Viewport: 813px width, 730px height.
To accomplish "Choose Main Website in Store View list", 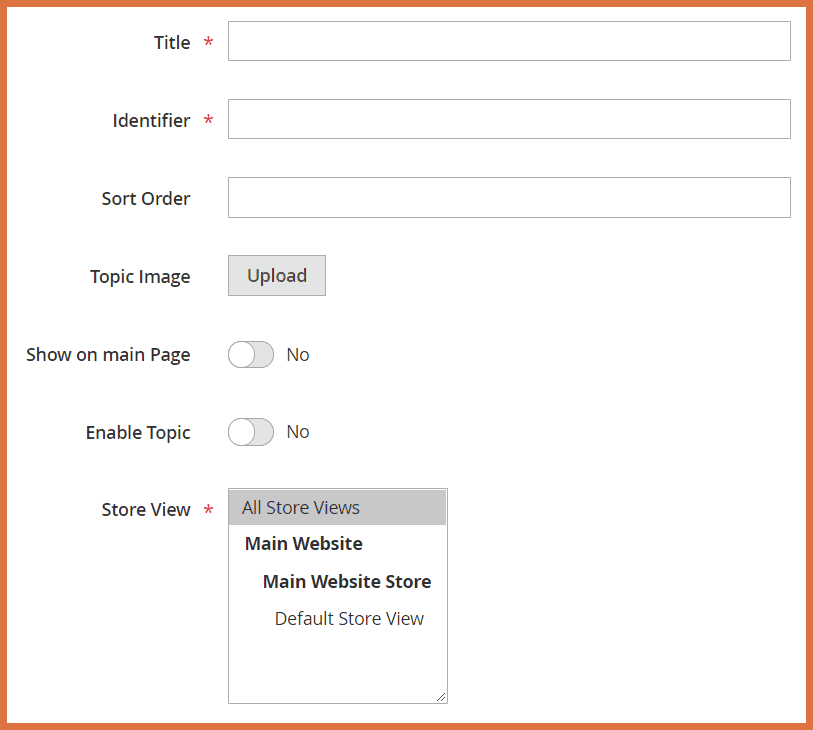I will click(304, 544).
